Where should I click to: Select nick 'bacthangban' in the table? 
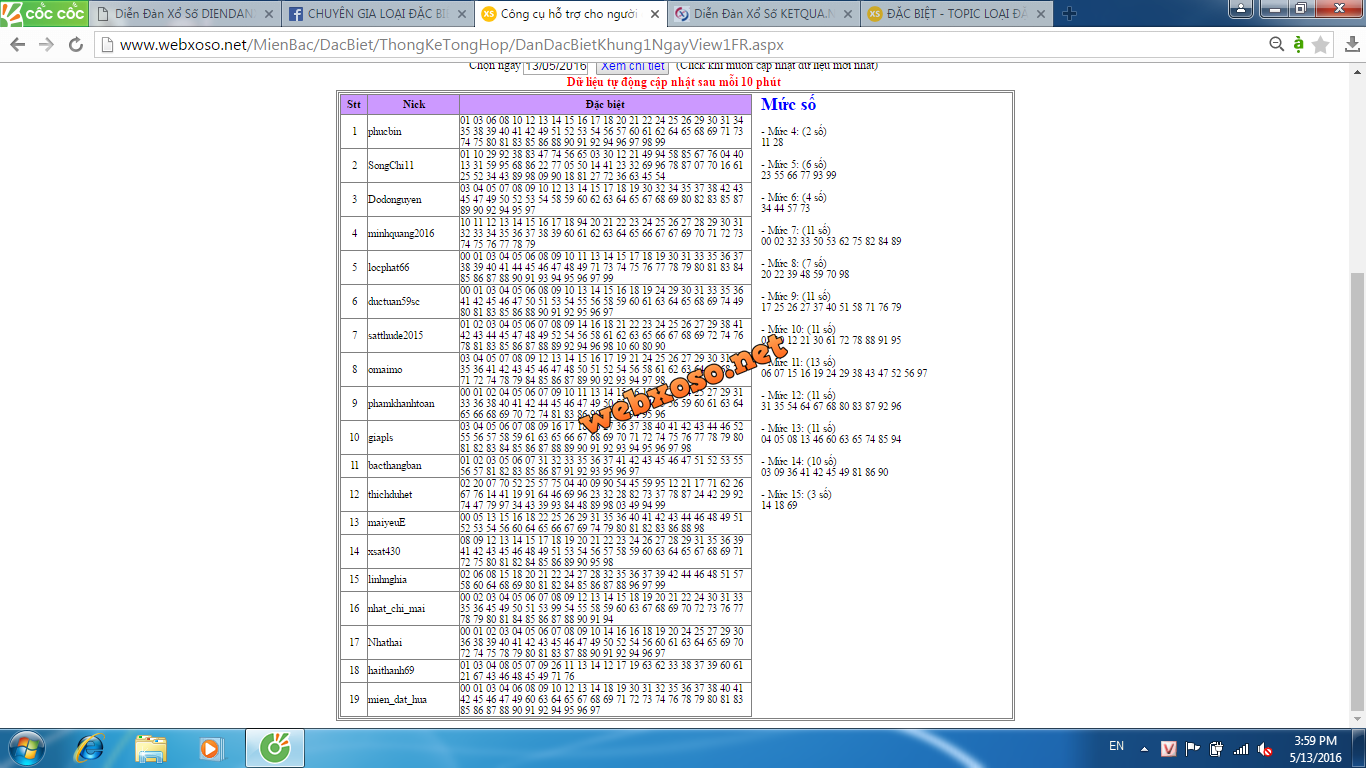pyautogui.click(x=394, y=465)
